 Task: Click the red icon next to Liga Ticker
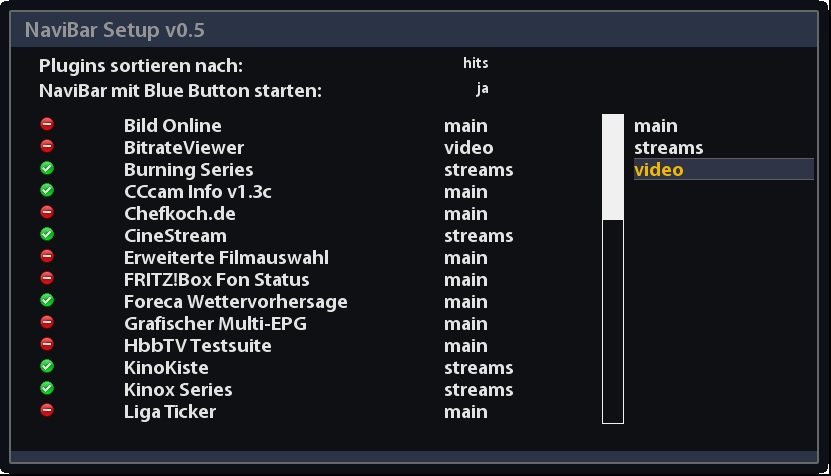coord(47,410)
